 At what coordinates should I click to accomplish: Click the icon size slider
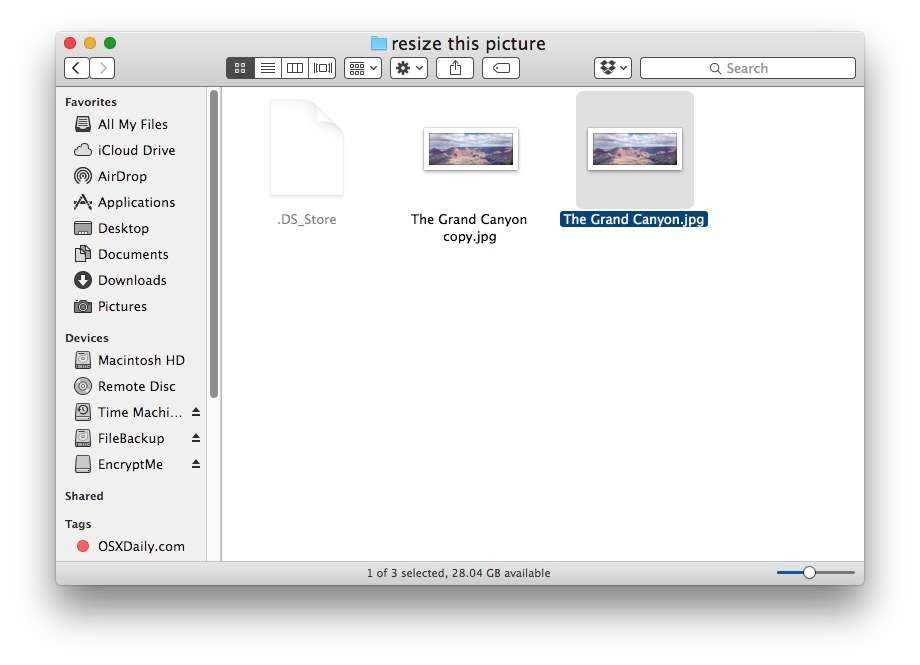pyautogui.click(x=809, y=572)
